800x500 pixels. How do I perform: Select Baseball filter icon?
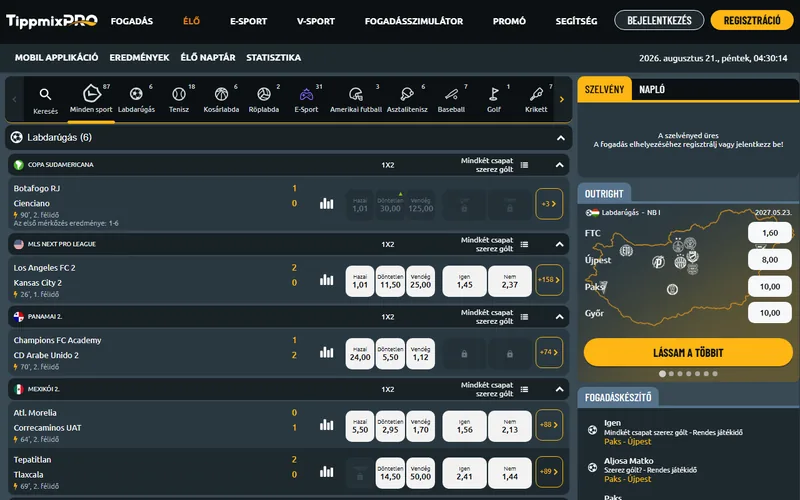(x=451, y=94)
